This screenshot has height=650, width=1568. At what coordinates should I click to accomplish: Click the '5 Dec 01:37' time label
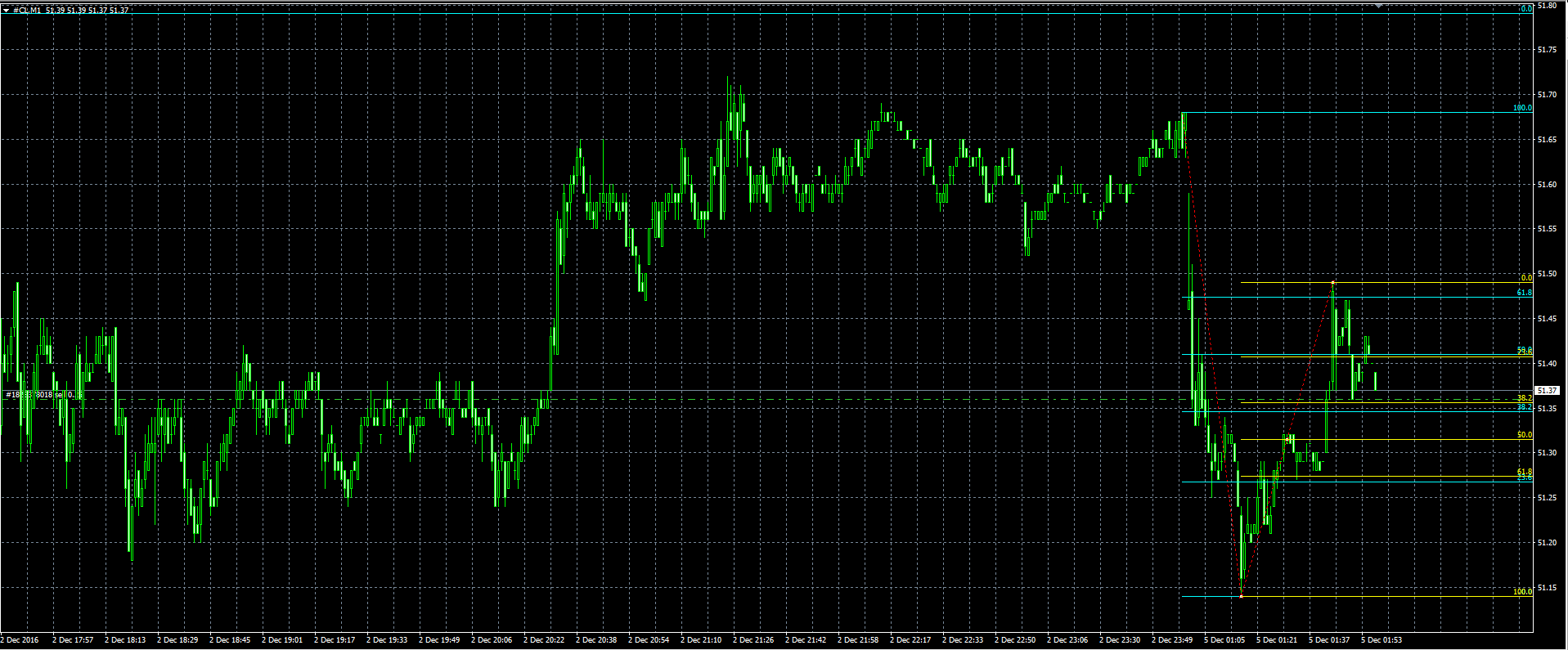pos(1329,640)
